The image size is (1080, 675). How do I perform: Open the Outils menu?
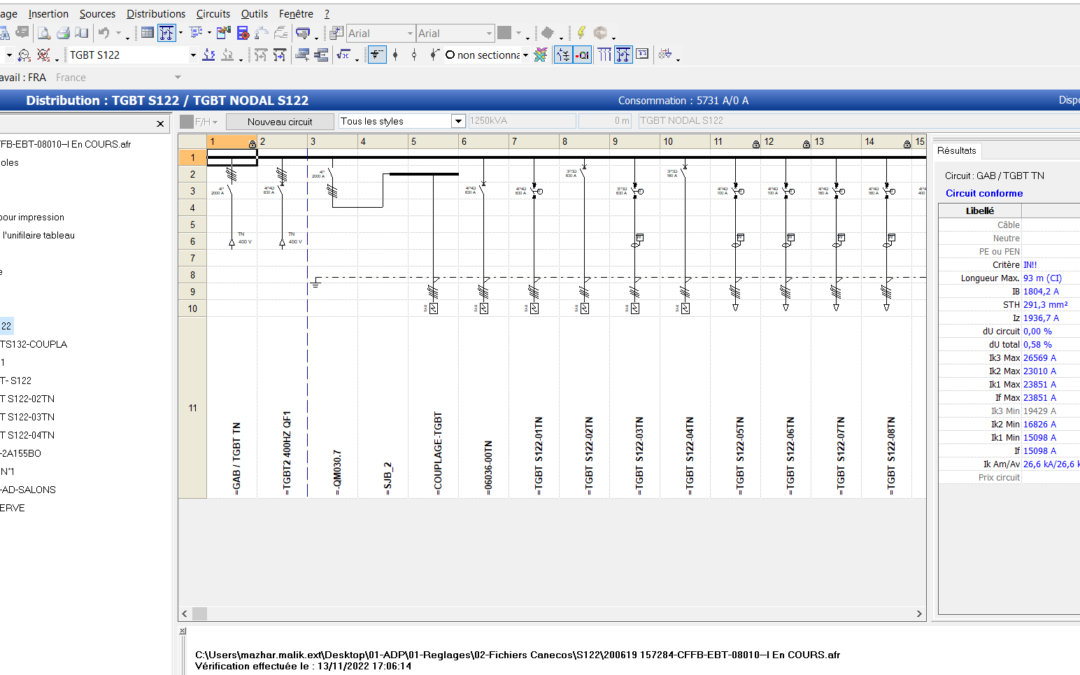pyautogui.click(x=254, y=14)
